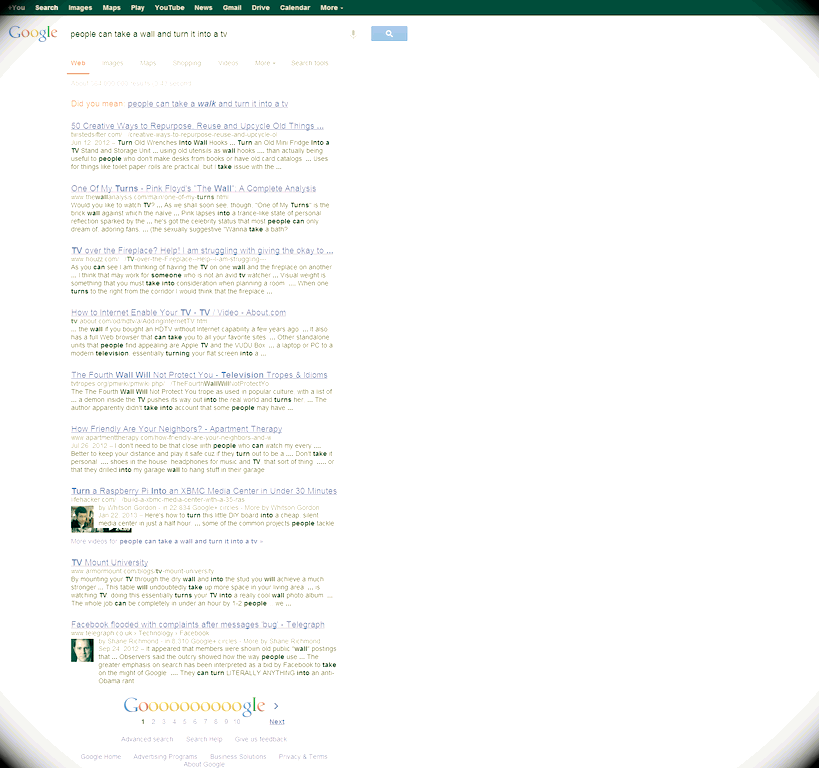Image resolution: width=819 pixels, height=768 pixels.
Task: Switch to the Shopping results tab
Action: (x=186, y=63)
